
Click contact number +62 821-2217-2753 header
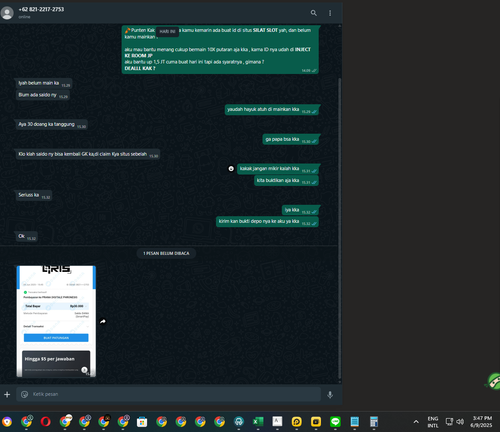click(41, 9)
